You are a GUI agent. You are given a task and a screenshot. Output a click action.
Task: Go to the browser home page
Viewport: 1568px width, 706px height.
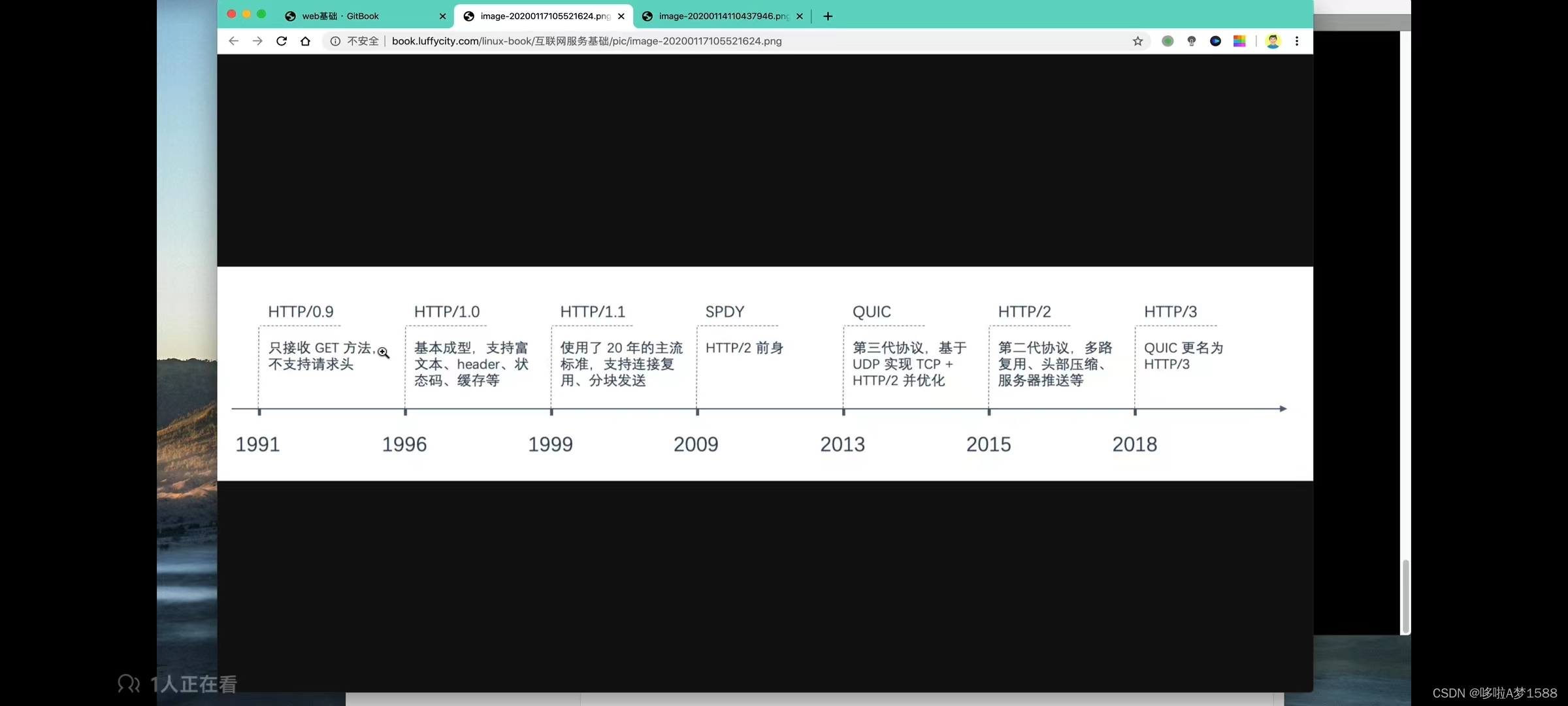pyautogui.click(x=305, y=41)
